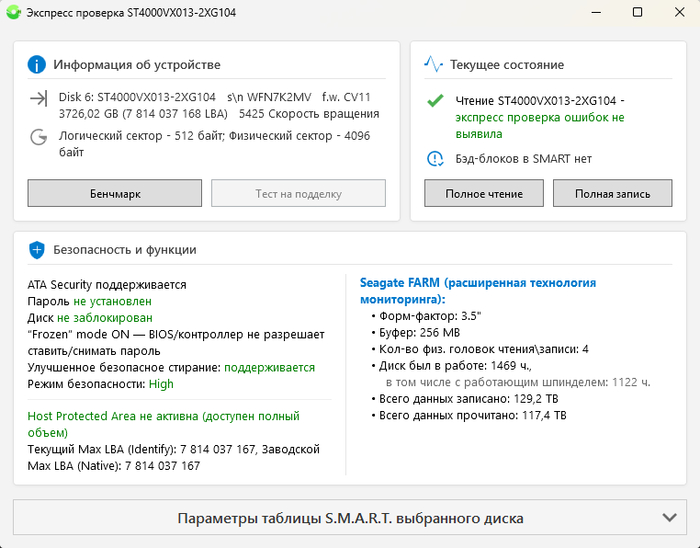The height and width of the screenshot is (548, 700).
Task: Click the rotation icon beside logical sector info
Action: 39,137
